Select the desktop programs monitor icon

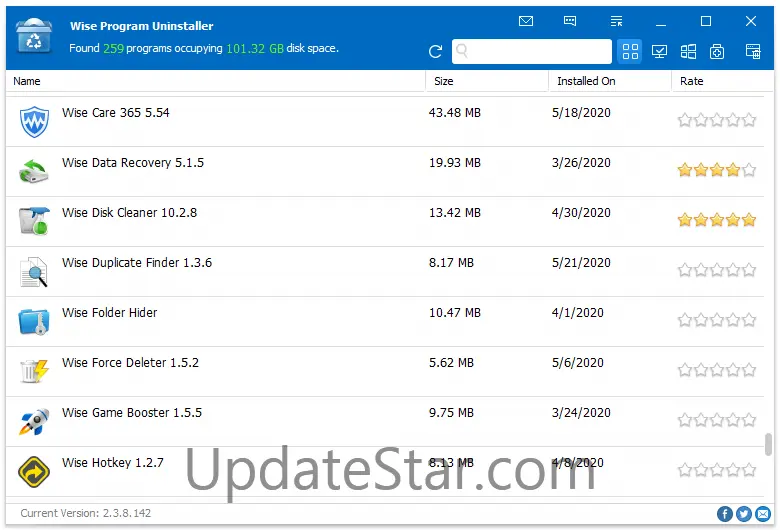[x=660, y=51]
